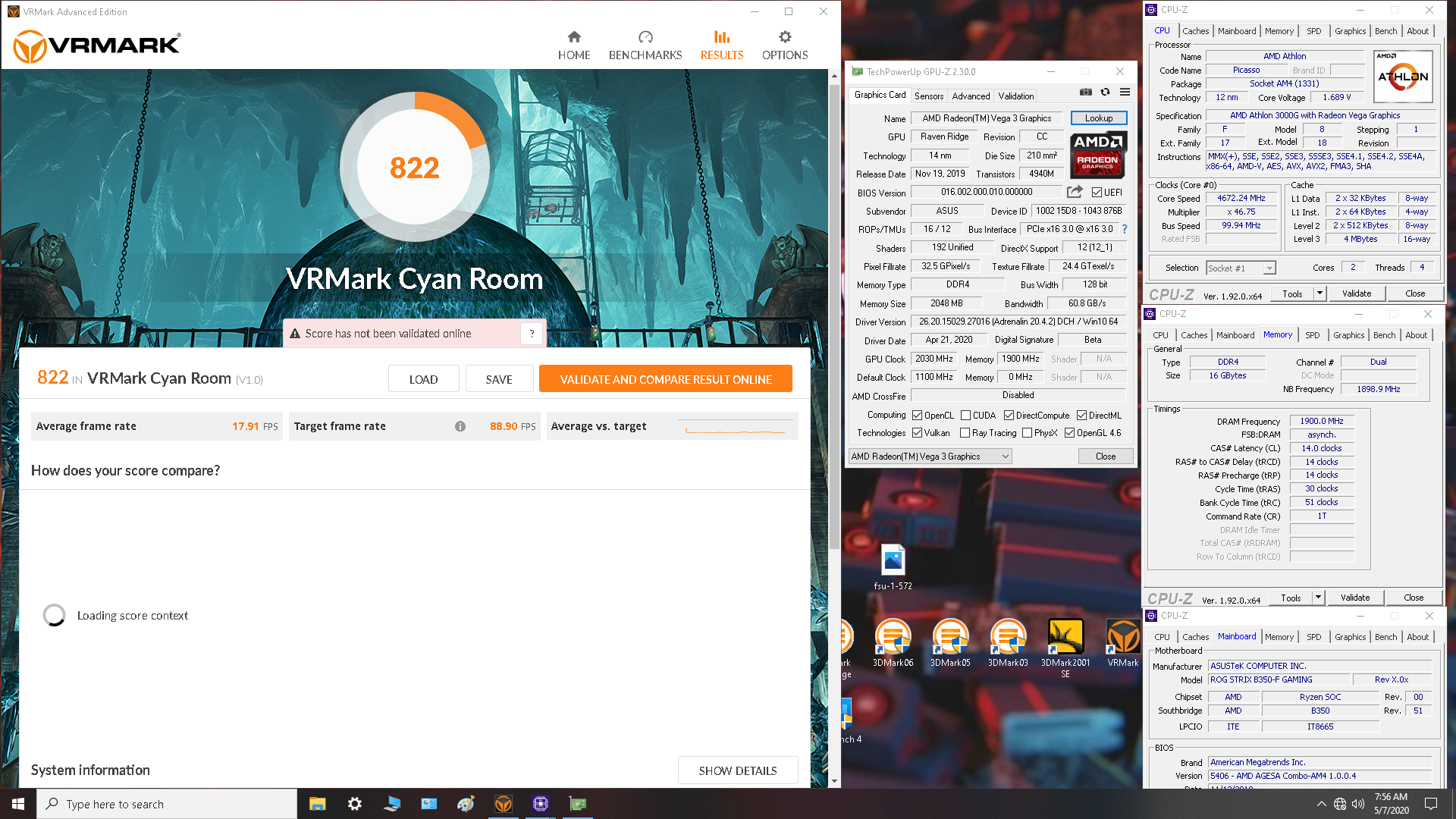Toggle the OpenCL checkbox
This screenshot has height=819, width=1456.
[918, 416]
